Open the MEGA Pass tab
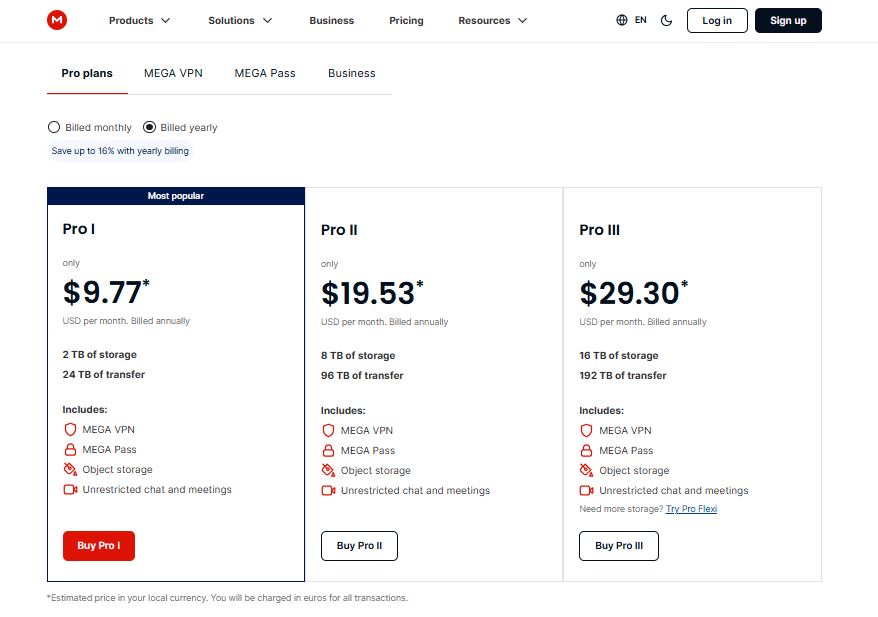 coord(264,73)
